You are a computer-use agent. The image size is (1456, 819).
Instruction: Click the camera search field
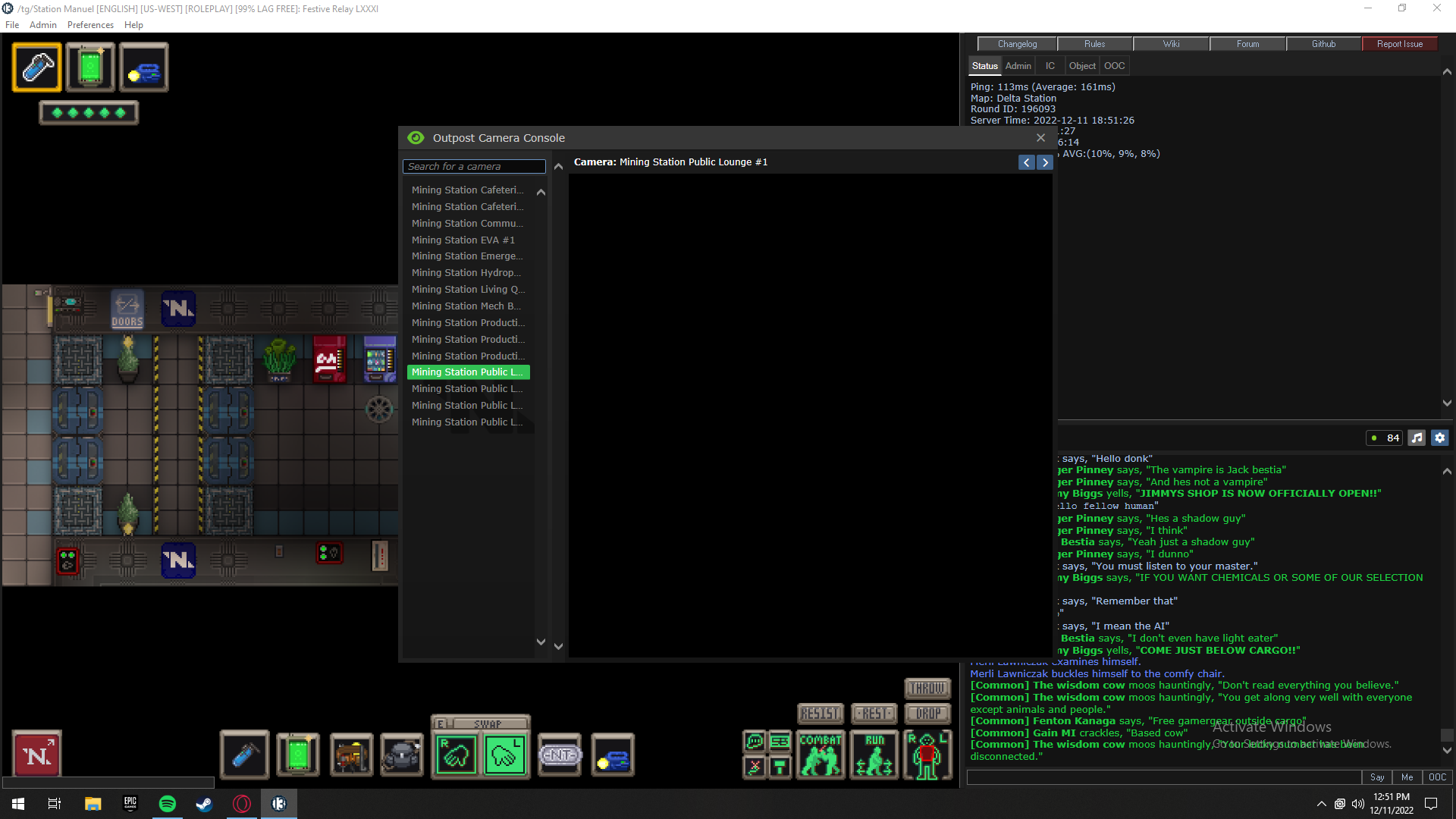point(474,166)
